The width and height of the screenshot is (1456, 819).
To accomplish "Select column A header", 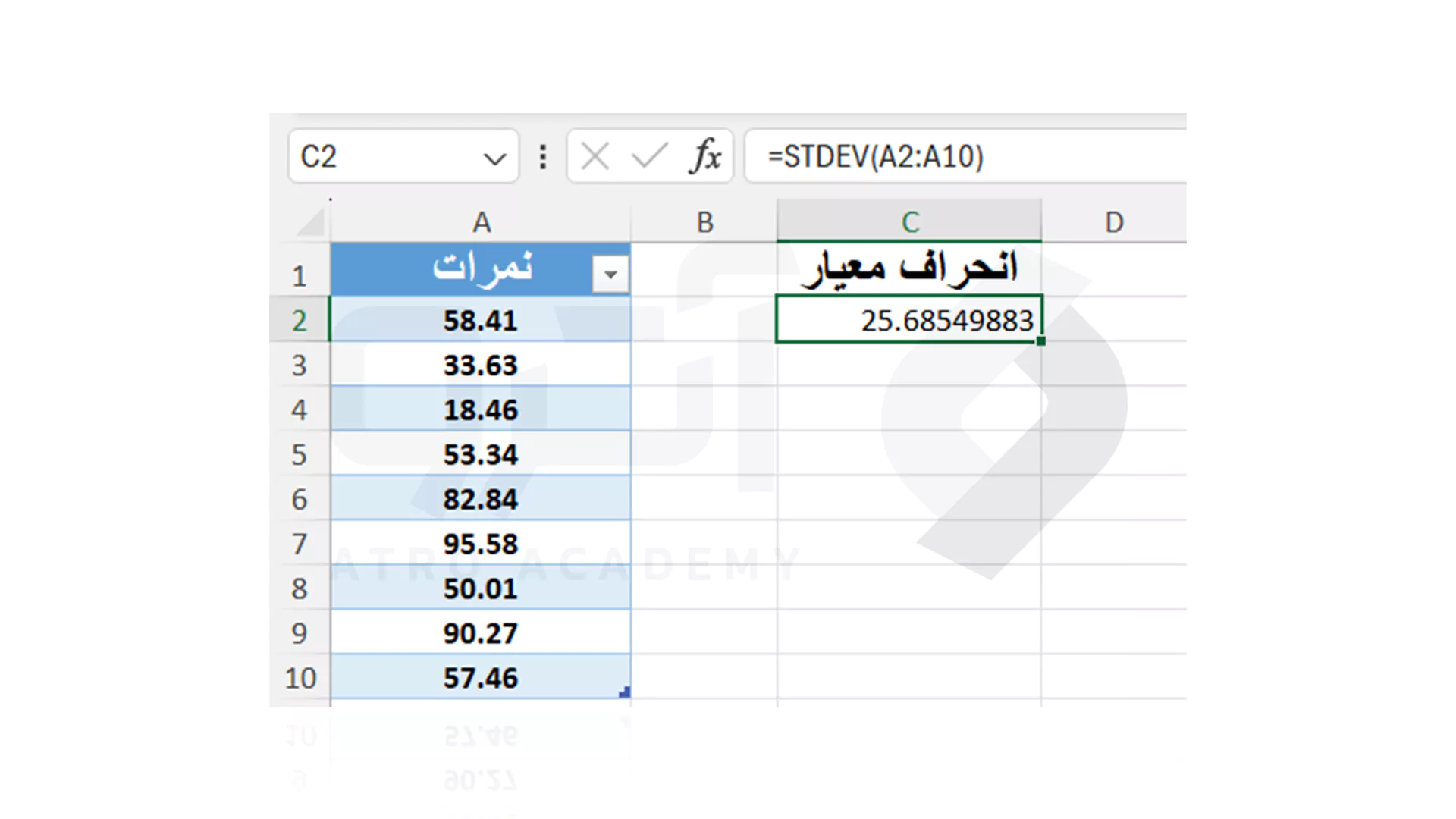I will (x=481, y=222).
